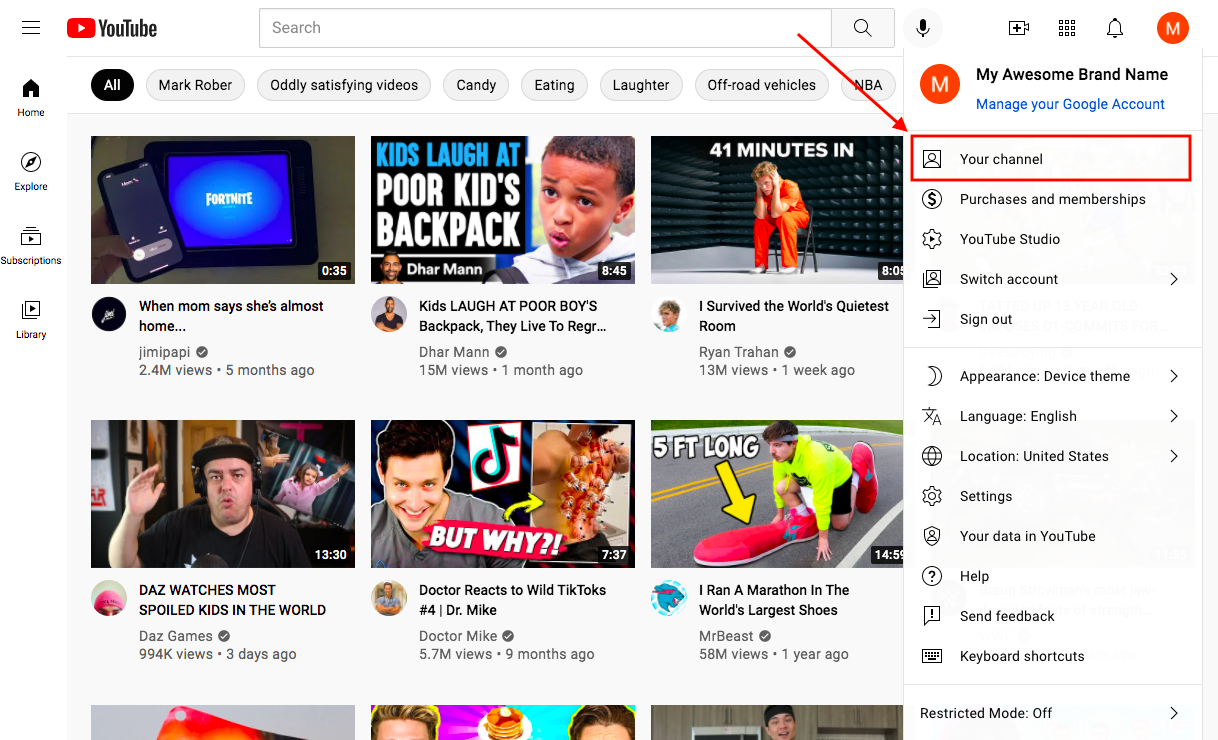Screen dimensions: 1218x740
Task: Open Subscriptions in the left sidebar
Action: 31,245
